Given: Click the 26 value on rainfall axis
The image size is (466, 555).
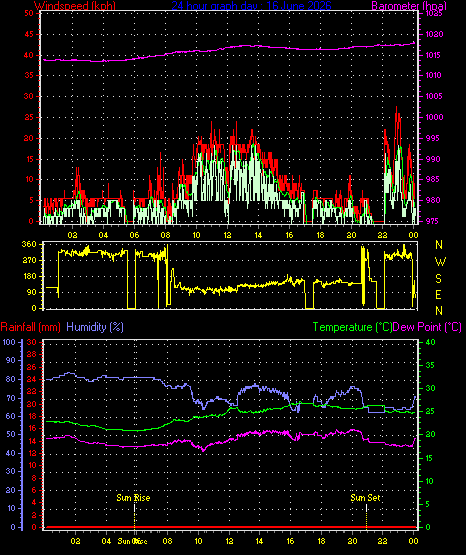Looking at the screenshot, I should click(x=32, y=367).
